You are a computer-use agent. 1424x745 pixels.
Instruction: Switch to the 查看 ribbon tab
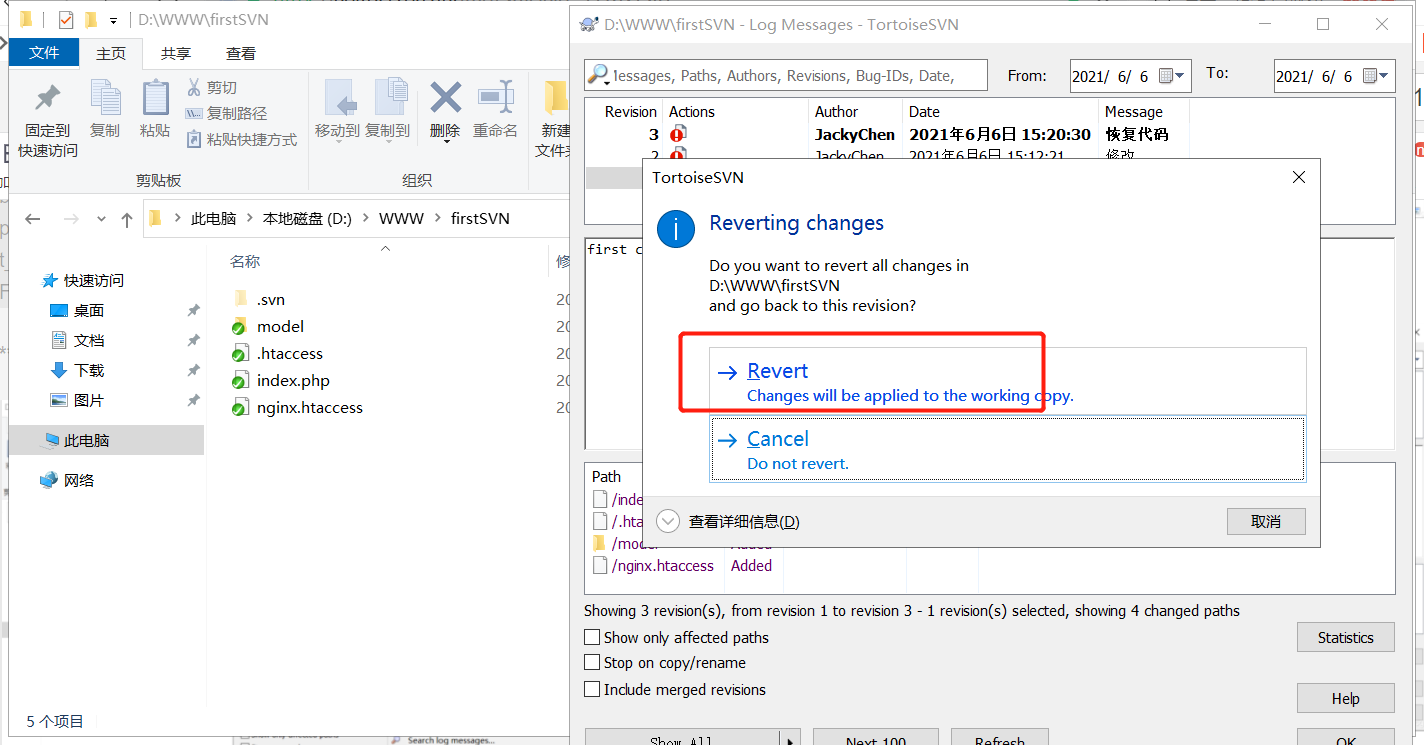click(241, 53)
